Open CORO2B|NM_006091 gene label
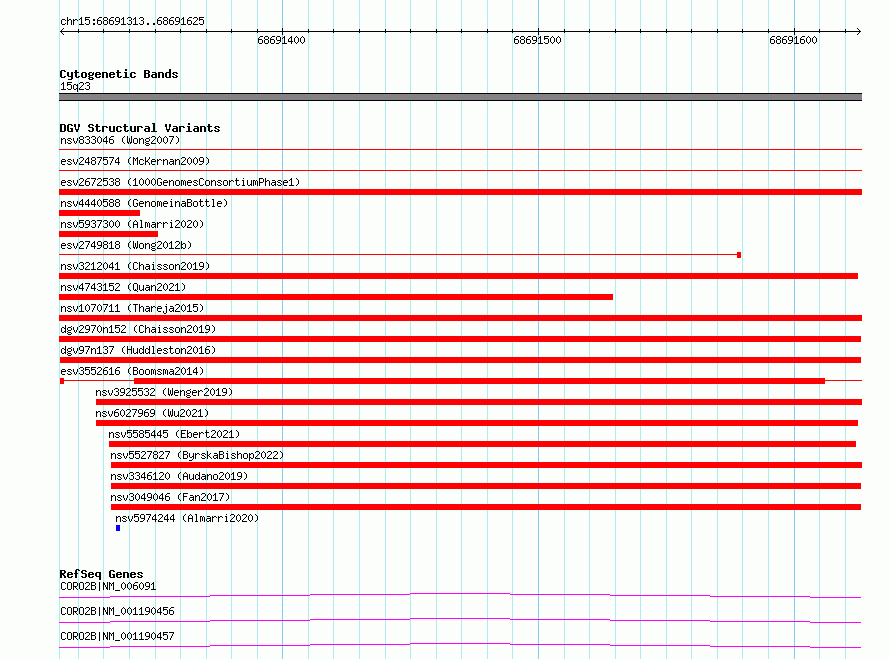The image size is (890, 659). pyautogui.click(x=108, y=586)
